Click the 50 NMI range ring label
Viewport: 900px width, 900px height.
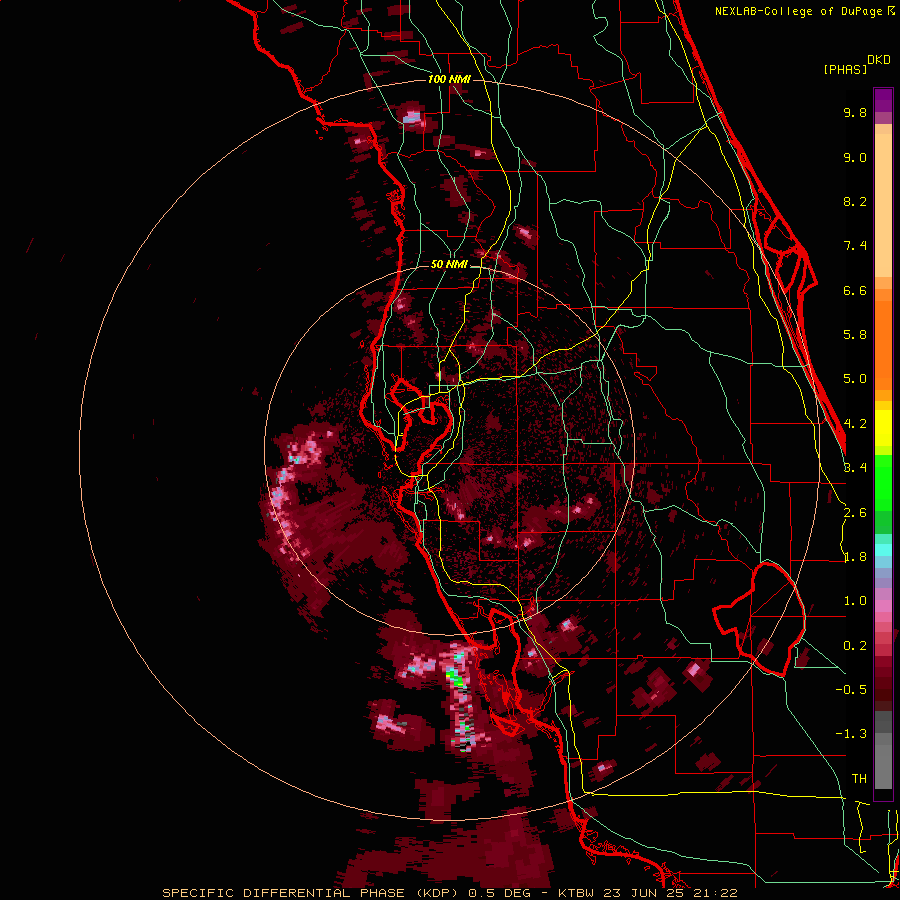(449, 265)
